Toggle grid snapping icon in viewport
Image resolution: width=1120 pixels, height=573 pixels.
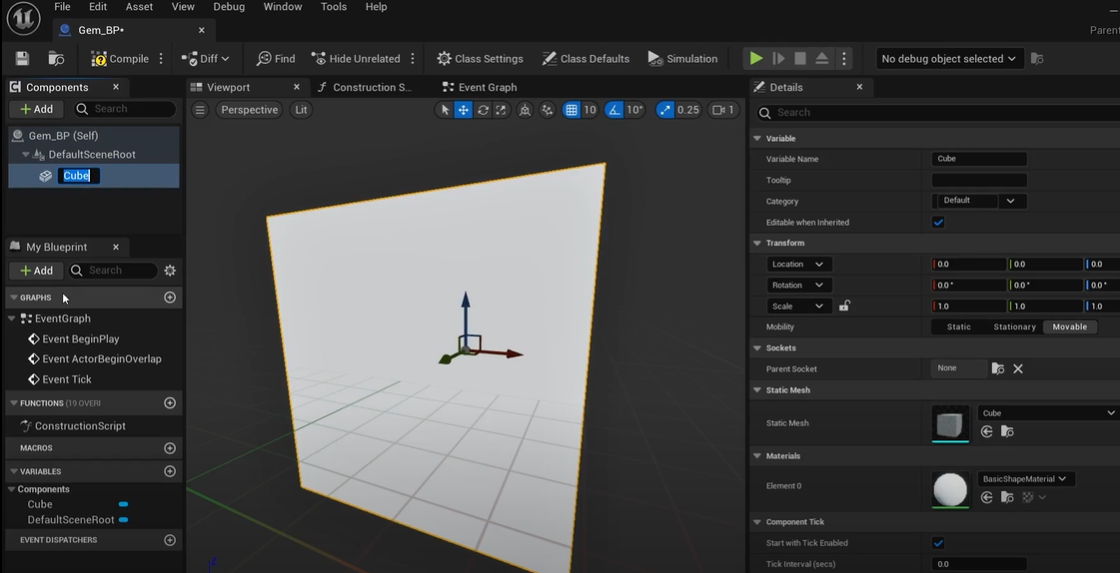(571, 110)
